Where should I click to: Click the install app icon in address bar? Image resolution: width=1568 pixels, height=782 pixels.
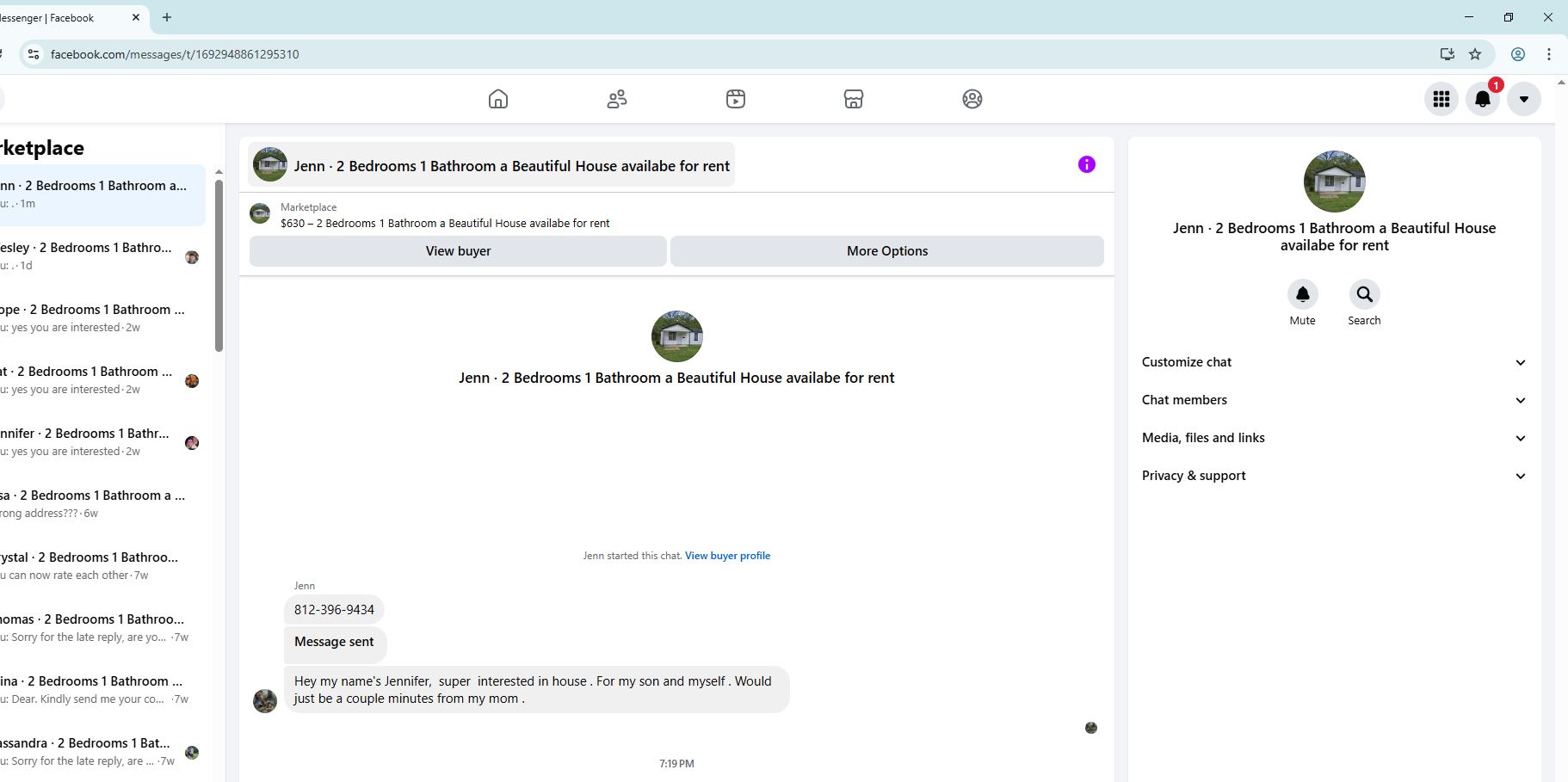click(1448, 54)
